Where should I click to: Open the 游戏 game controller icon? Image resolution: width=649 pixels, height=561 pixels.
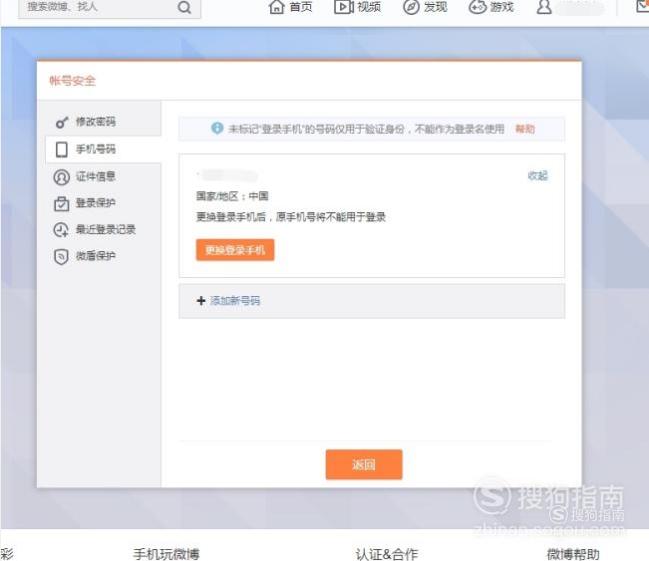[477, 7]
